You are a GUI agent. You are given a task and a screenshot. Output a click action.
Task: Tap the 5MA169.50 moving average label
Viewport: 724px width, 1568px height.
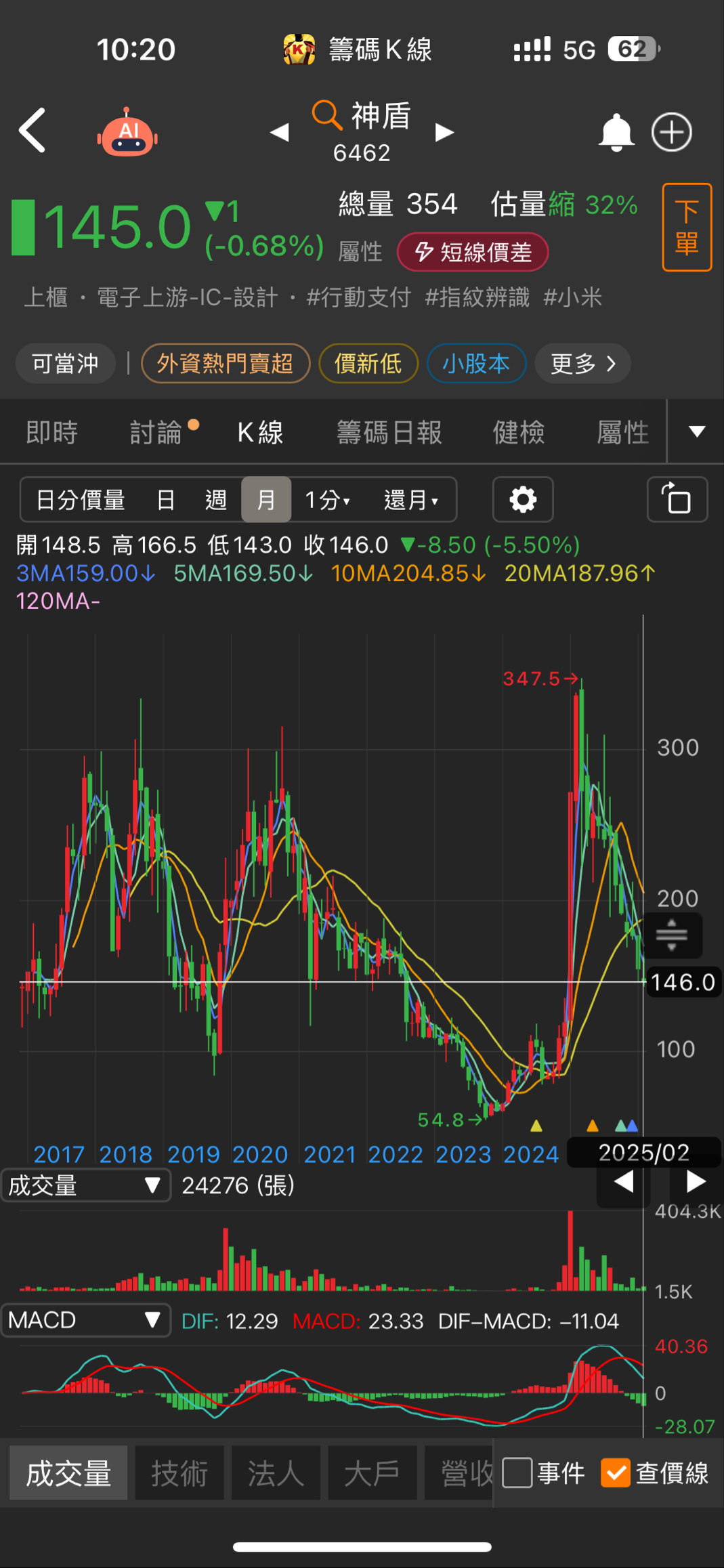click(x=243, y=573)
